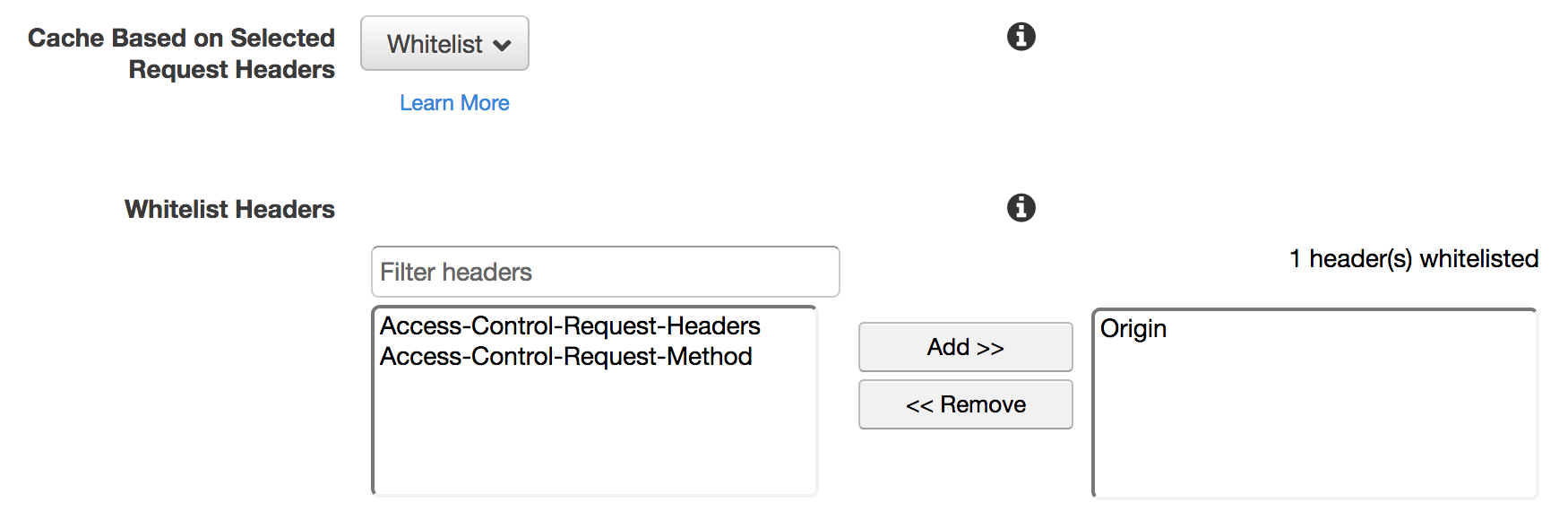This screenshot has width=1568, height=529.
Task: Click info icon for Cache Based on Selected Request Headers
Action: click(x=1021, y=37)
